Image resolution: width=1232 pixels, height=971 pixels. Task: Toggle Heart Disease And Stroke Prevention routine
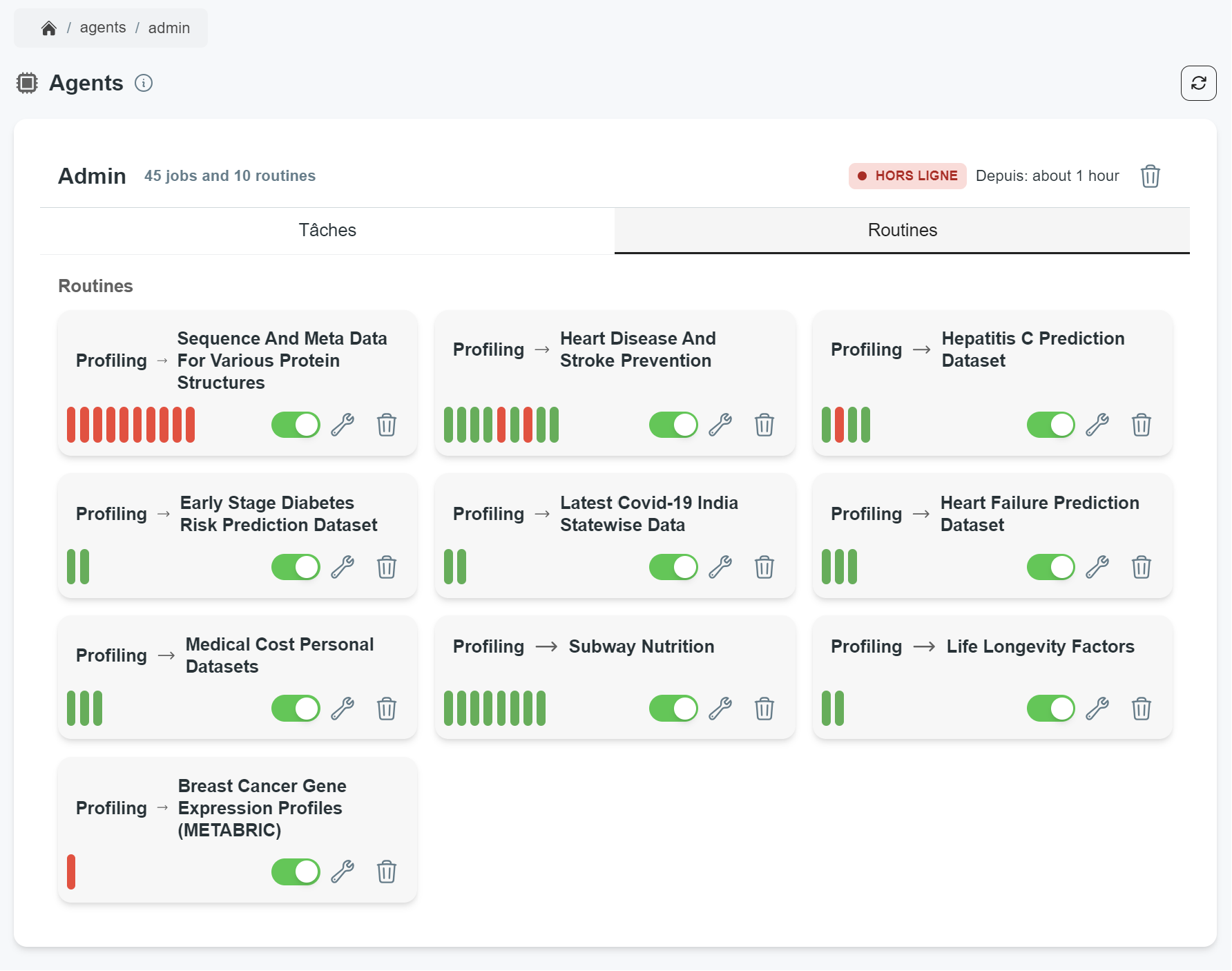point(673,425)
